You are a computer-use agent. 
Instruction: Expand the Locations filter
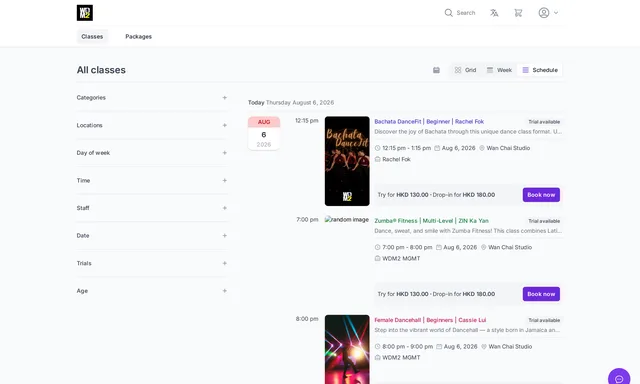pos(152,125)
